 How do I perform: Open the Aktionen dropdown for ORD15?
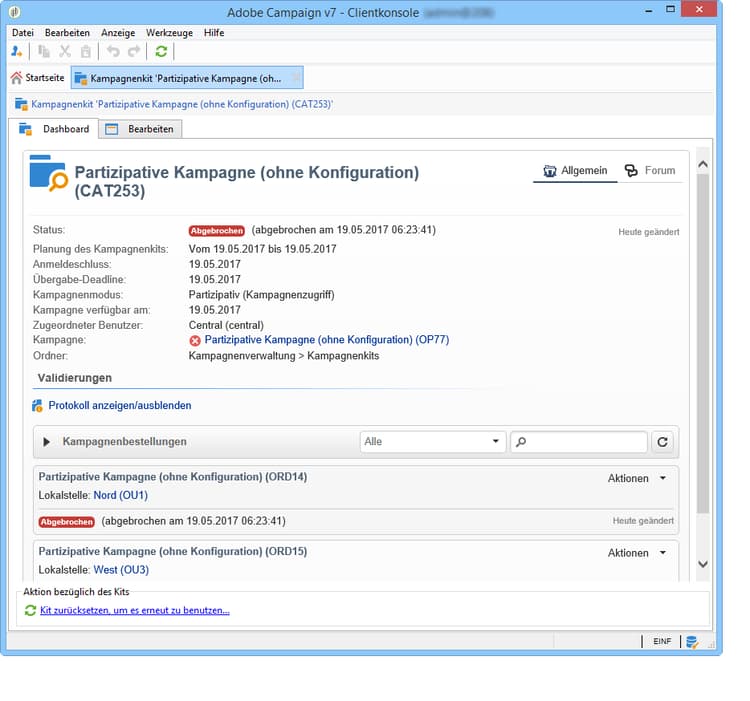637,553
